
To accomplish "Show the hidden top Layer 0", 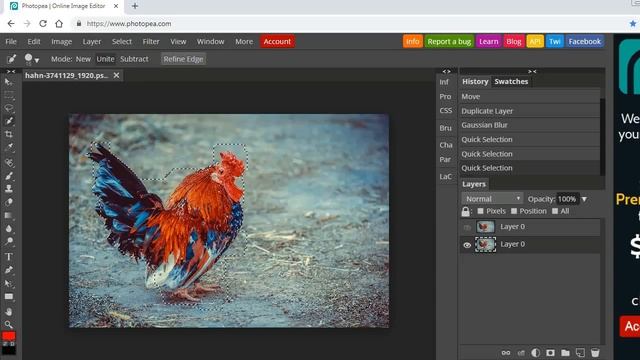I will 467,227.
